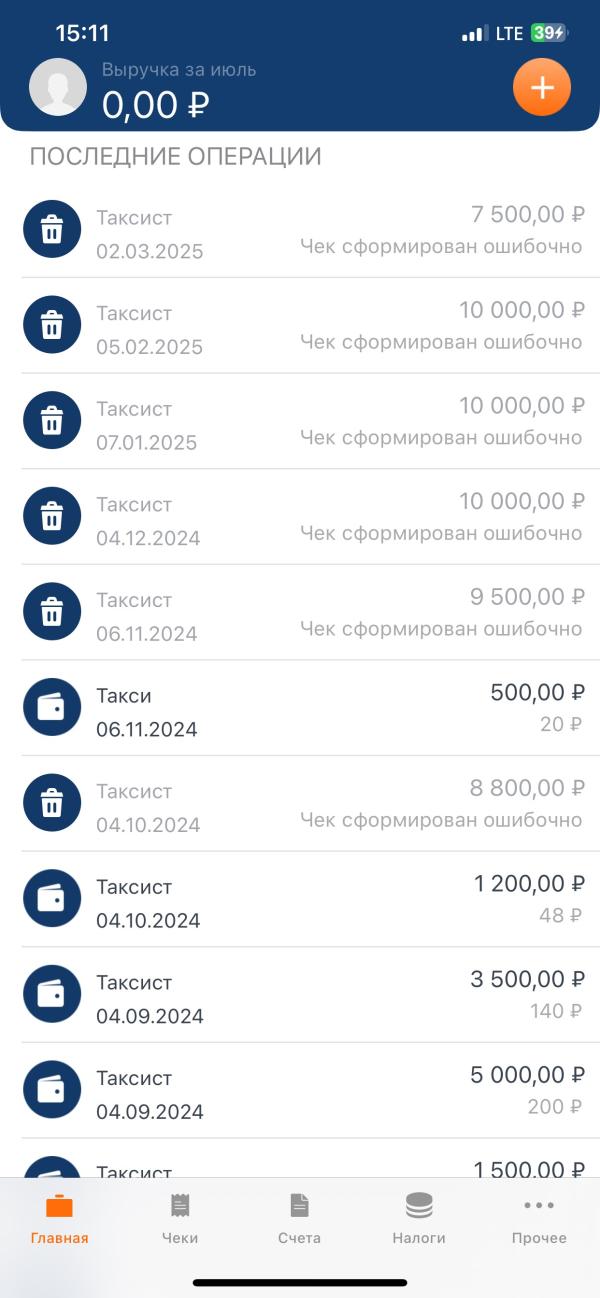This screenshot has width=600, height=1298.
Task: Select the Главная tab
Action: pos(60,1218)
